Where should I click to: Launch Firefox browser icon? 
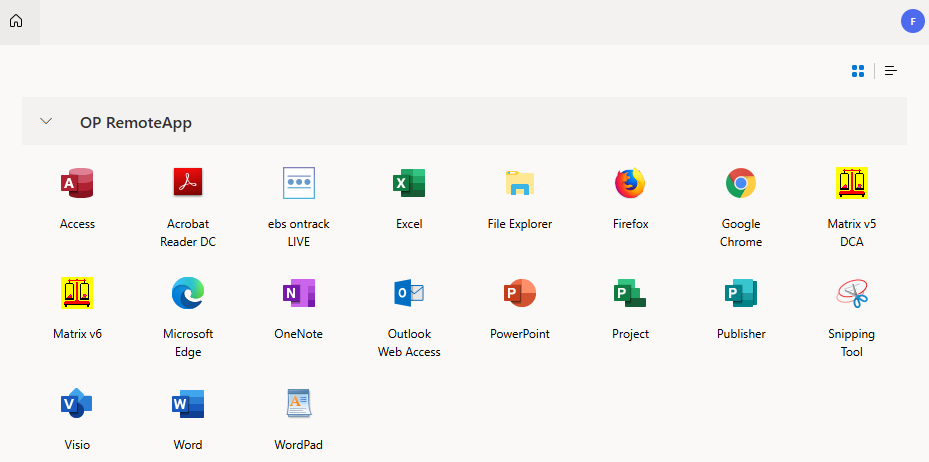click(x=630, y=183)
